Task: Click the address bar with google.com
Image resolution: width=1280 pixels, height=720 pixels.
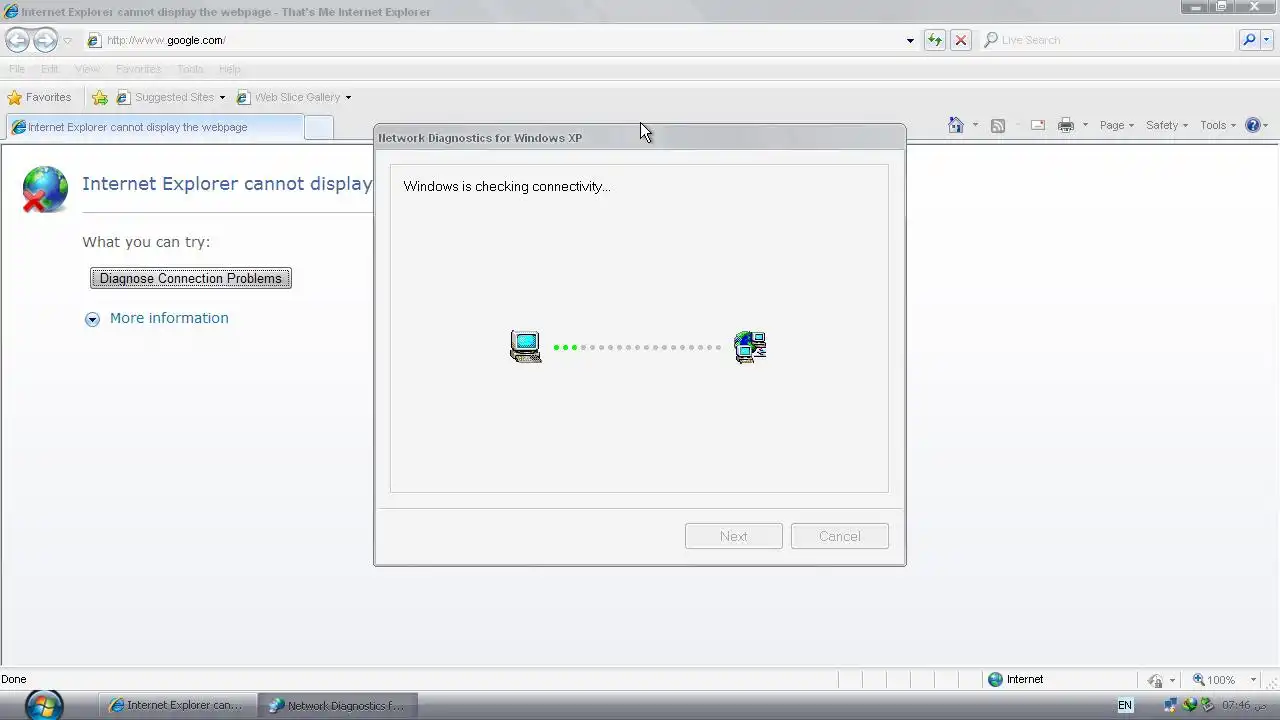Action: click(x=500, y=40)
